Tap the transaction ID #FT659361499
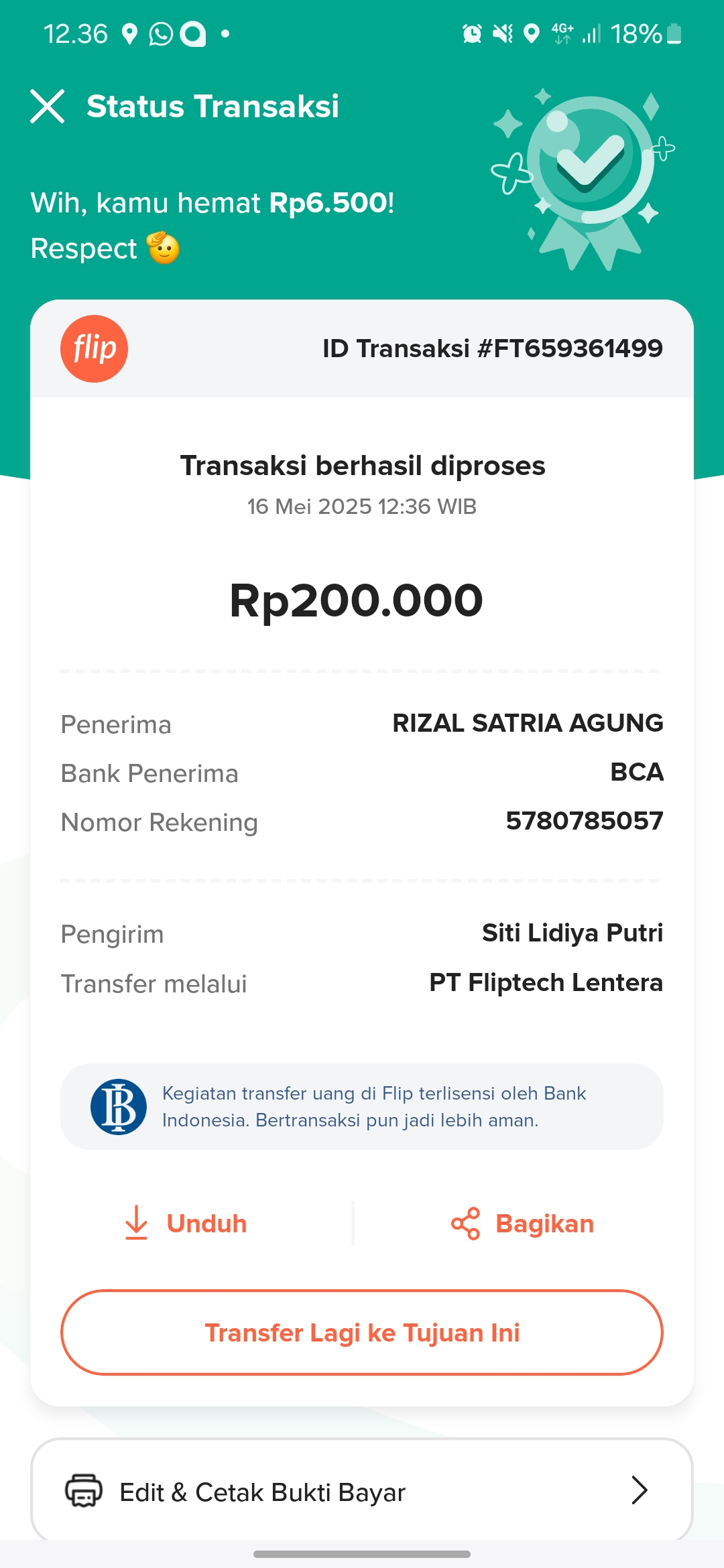The image size is (724, 1568). (x=492, y=348)
